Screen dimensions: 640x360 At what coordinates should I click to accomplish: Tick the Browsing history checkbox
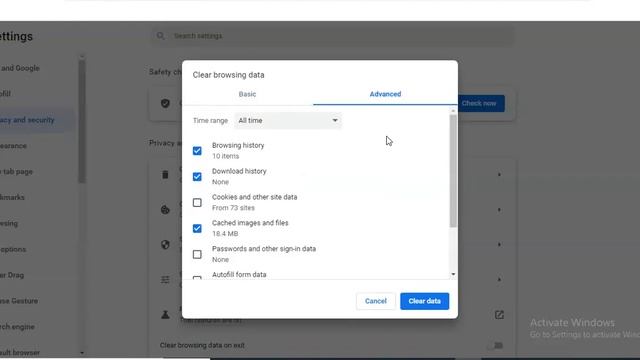click(197, 151)
